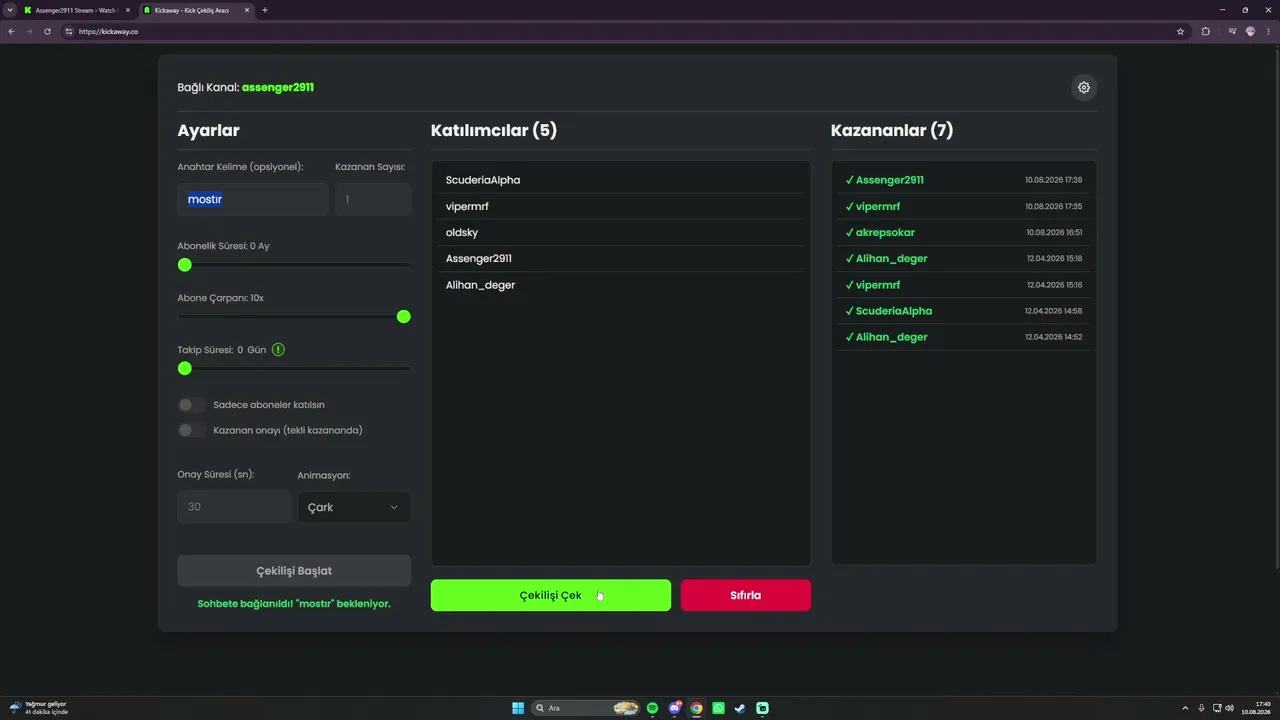The width and height of the screenshot is (1280, 720).
Task: Click the forward navigation arrow
Action: (29, 31)
